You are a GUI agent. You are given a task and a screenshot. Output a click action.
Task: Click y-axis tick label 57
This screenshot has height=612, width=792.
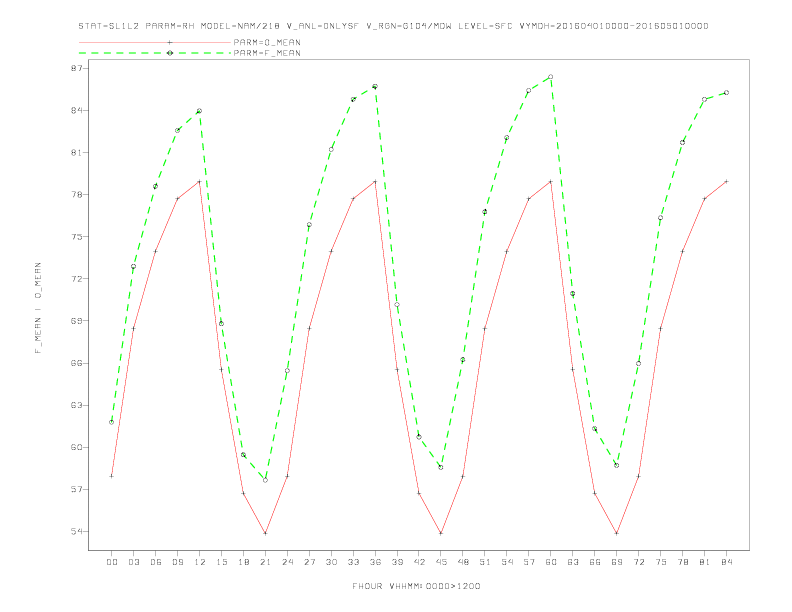77,489
